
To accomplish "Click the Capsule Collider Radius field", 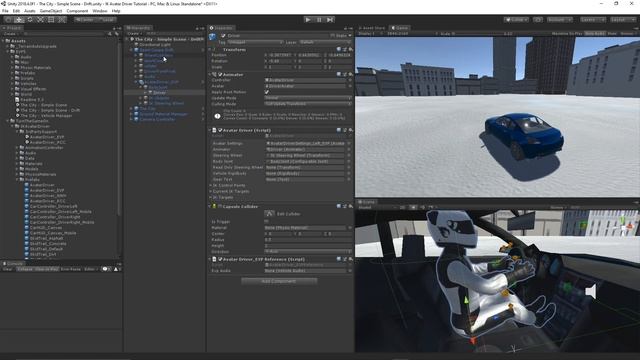I will (308, 240).
